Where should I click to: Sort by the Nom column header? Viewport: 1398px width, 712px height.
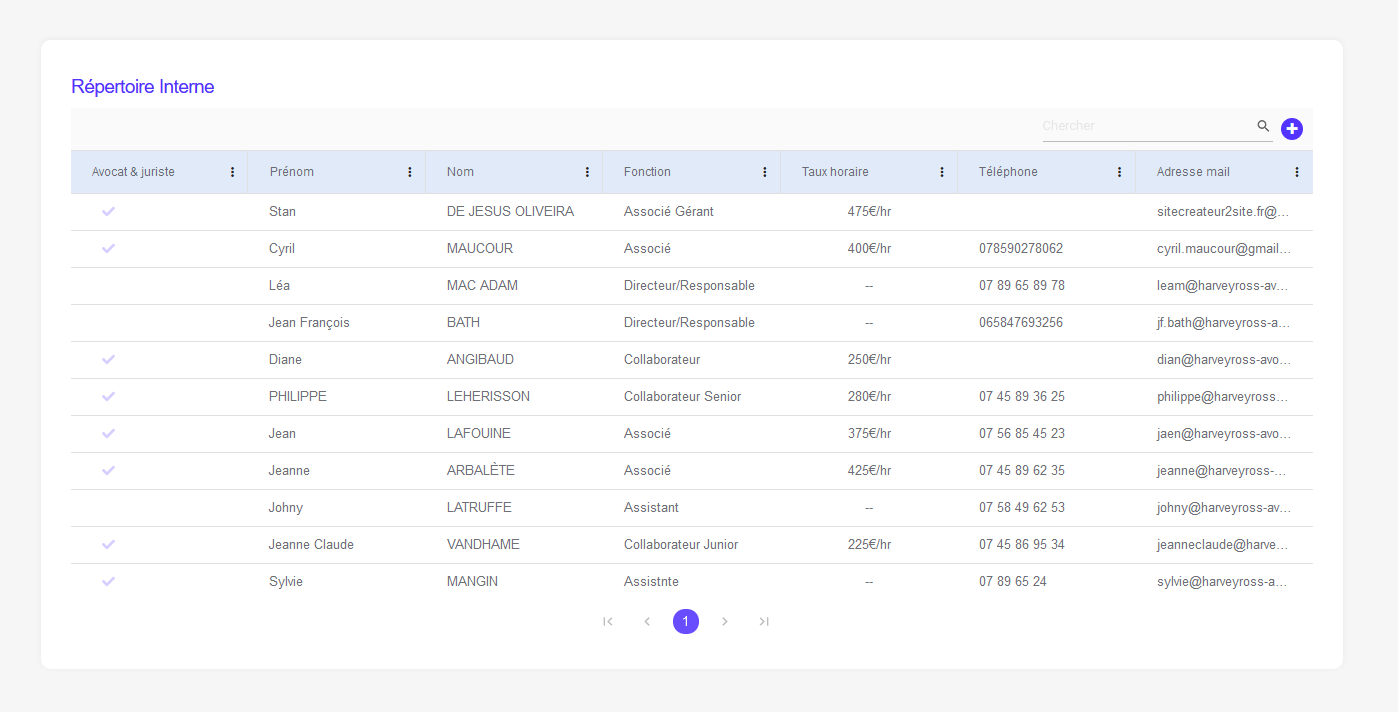coord(460,172)
